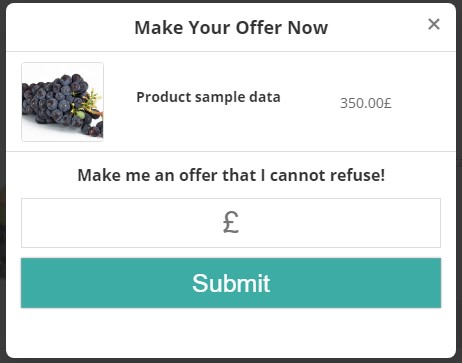Click the word 'refuse!' in the prompt
The height and width of the screenshot is (363, 462).
tap(360, 175)
